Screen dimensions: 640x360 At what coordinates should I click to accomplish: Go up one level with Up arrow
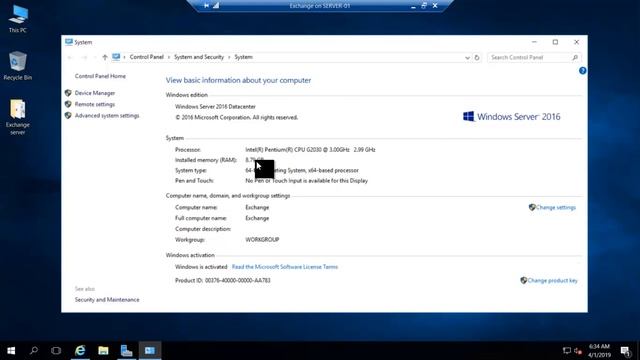tap(105, 57)
